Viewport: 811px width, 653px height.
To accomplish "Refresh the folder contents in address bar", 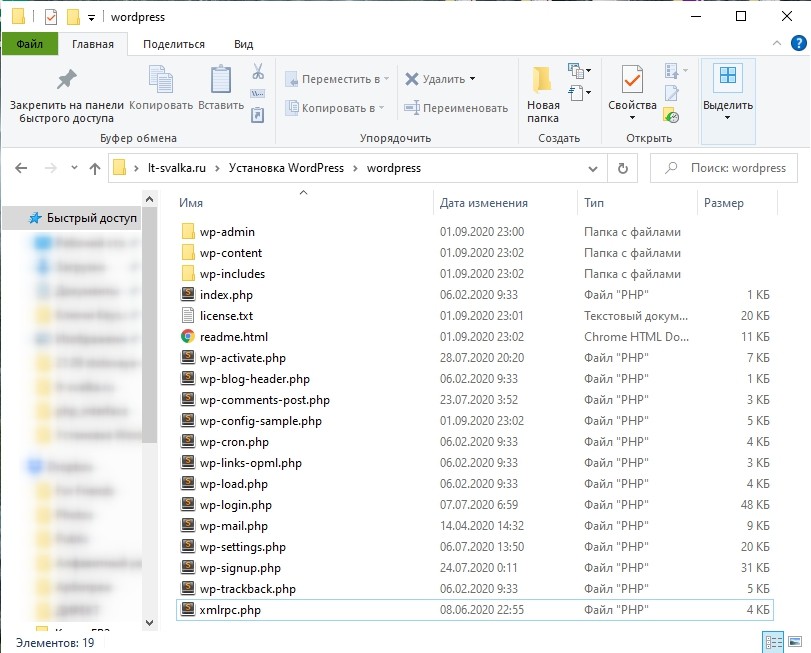I will pos(623,168).
